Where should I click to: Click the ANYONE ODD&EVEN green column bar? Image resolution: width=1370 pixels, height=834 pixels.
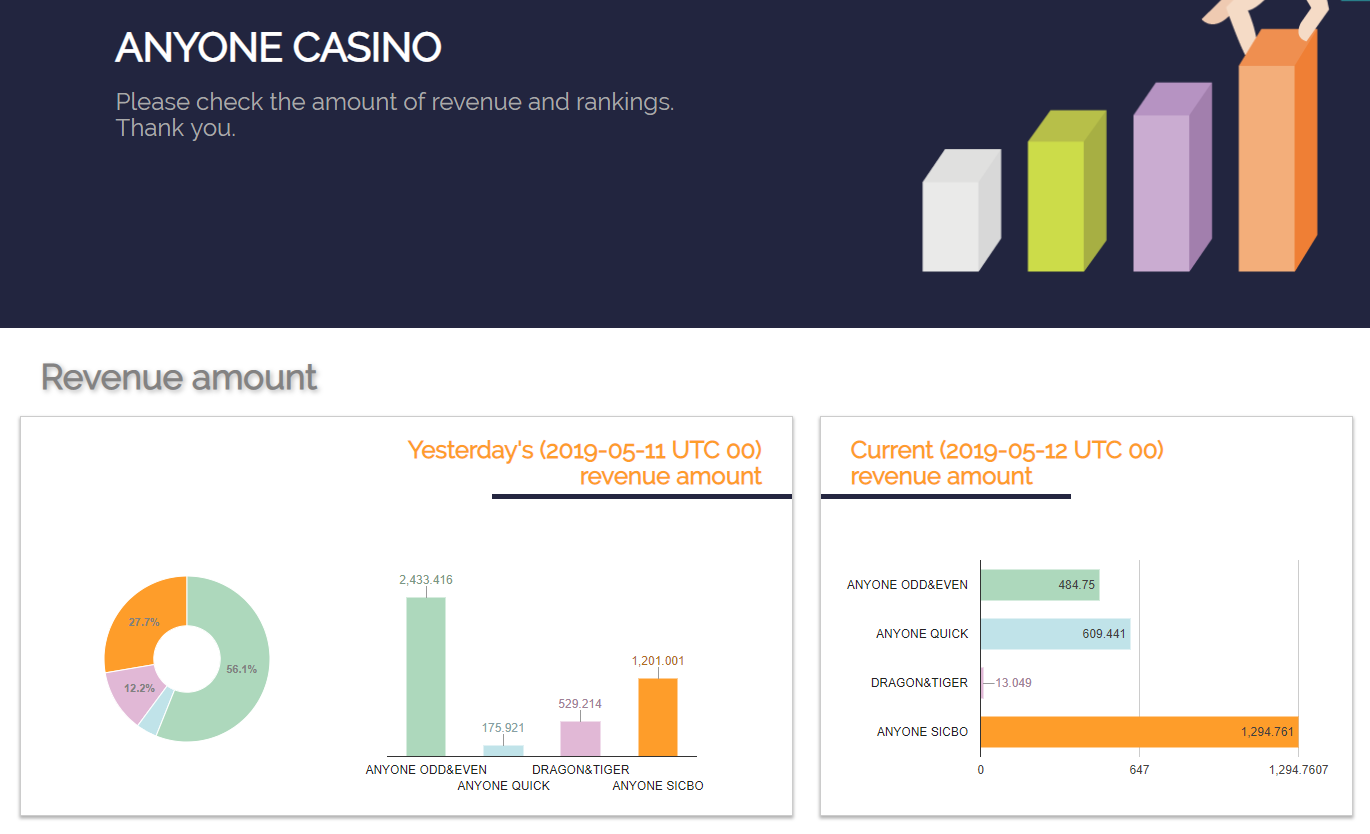pyautogui.click(x=426, y=676)
